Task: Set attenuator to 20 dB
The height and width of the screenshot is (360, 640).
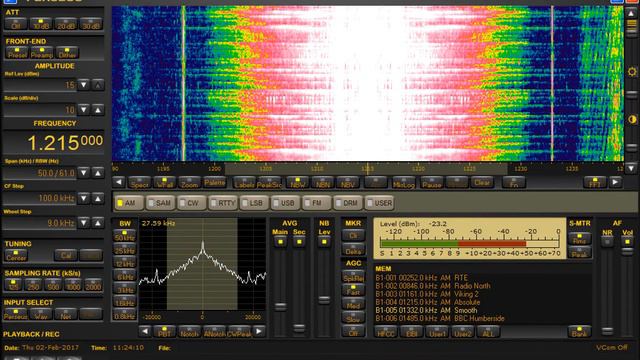Action: click(x=66, y=24)
